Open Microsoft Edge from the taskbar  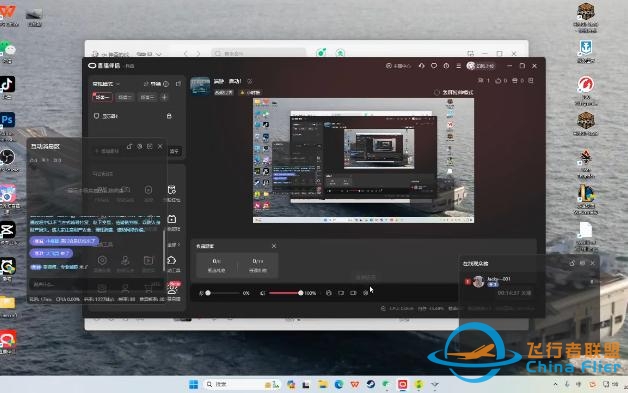pos(339,385)
